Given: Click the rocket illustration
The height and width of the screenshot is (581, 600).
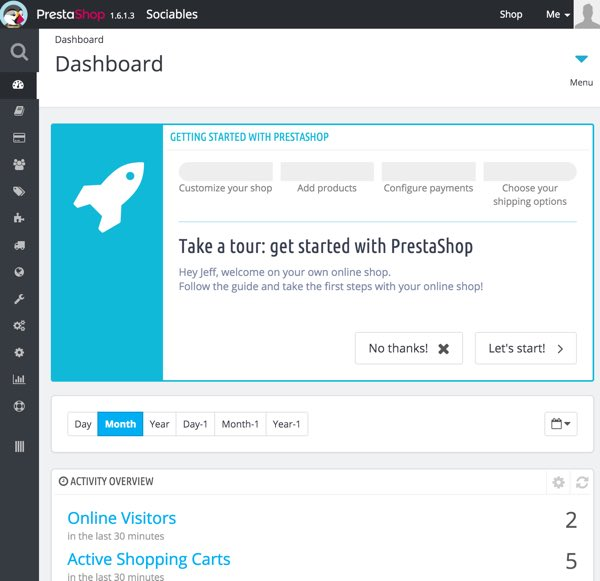Looking at the screenshot, I should tap(109, 197).
